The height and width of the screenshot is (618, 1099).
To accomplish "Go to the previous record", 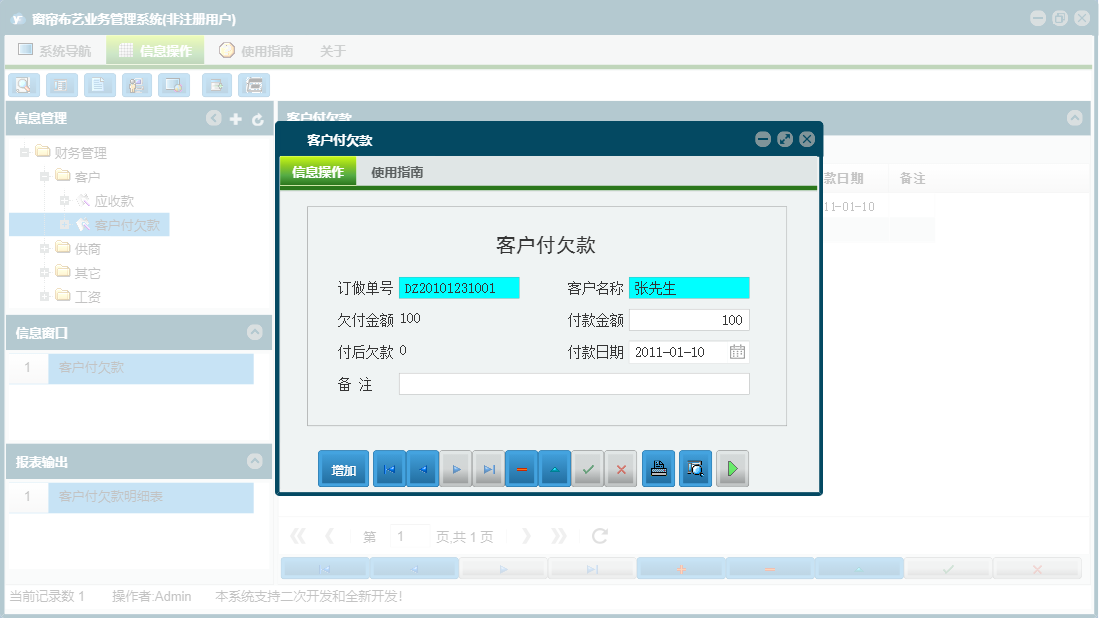I will click(x=422, y=468).
